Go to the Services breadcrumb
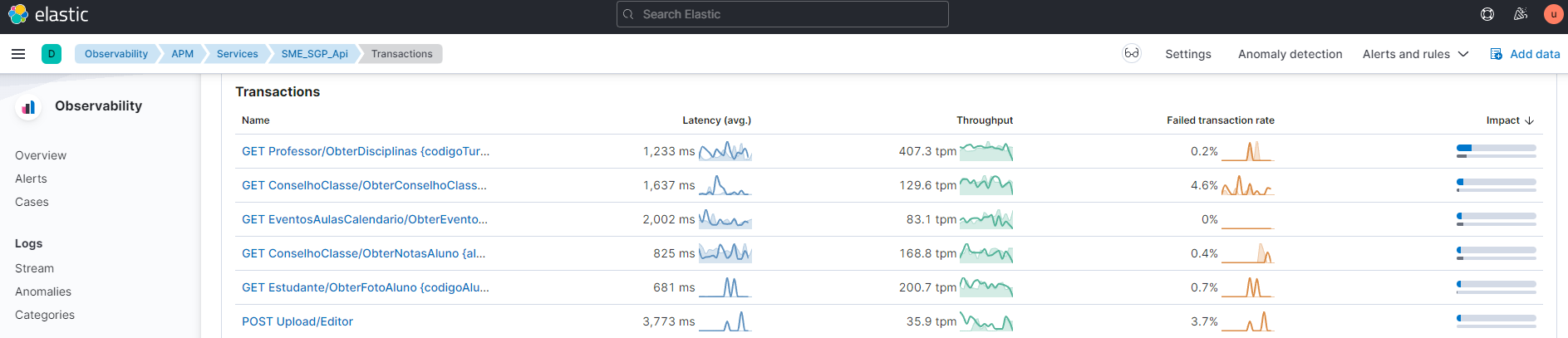1568x338 pixels. point(237,54)
